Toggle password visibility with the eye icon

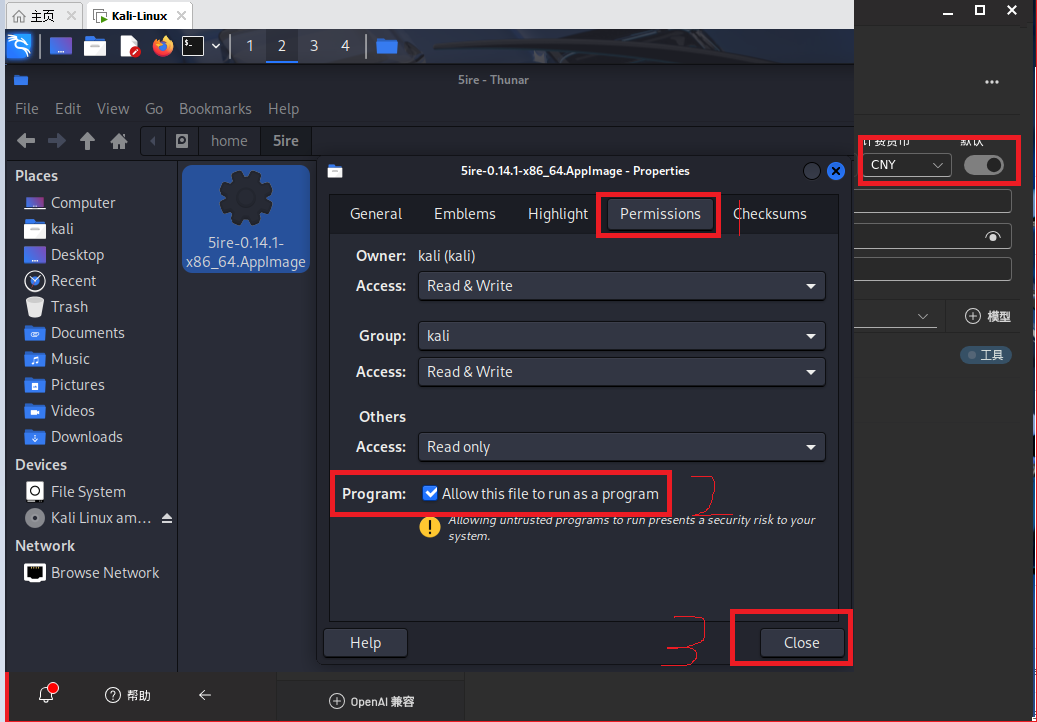992,237
